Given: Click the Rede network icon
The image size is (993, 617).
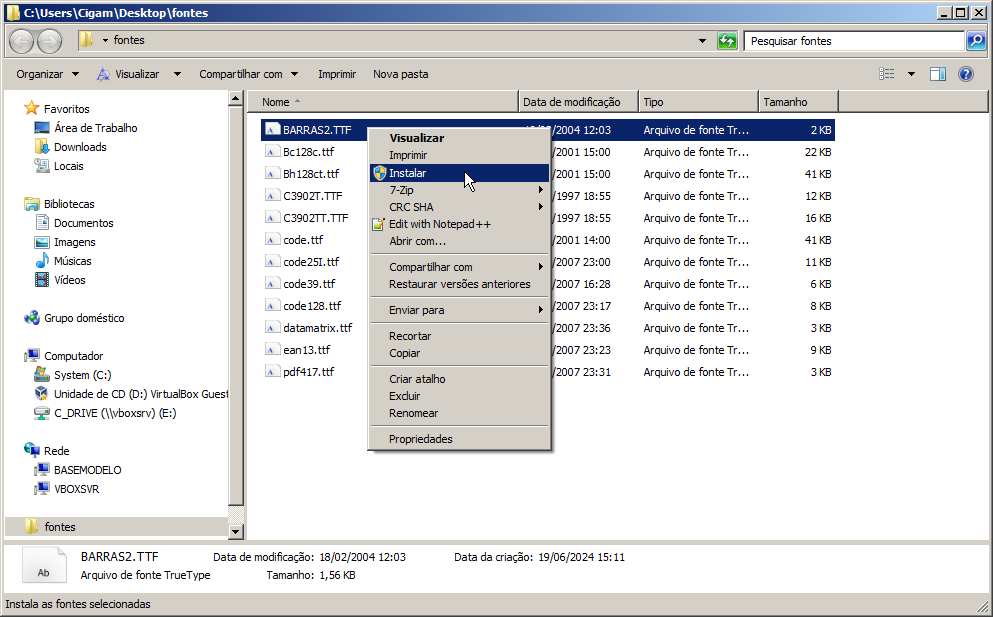Looking at the screenshot, I should coord(32,450).
